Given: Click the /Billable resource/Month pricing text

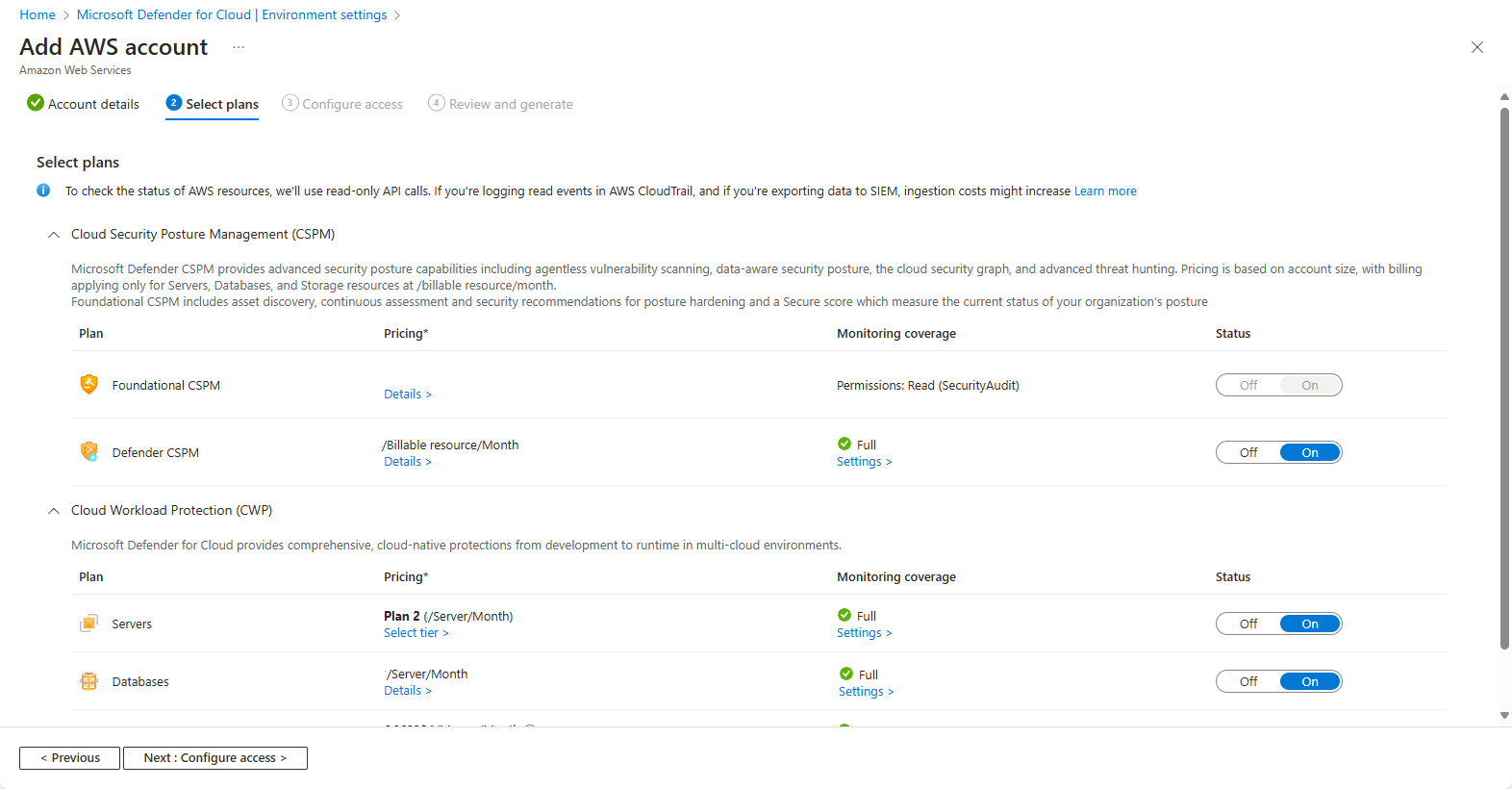Looking at the screenshot, I should pyautogui.click(x=450, y=445).
